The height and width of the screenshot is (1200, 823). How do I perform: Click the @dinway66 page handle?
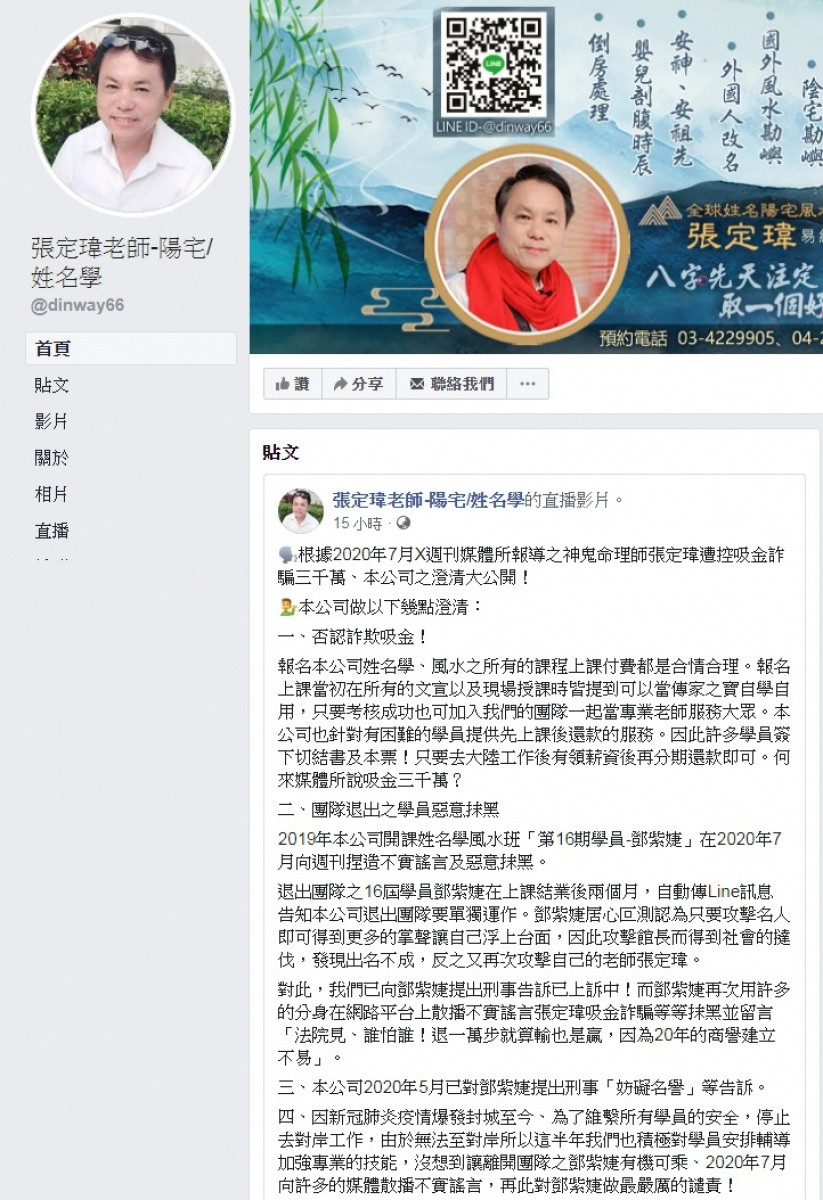(x=78, y=304)
